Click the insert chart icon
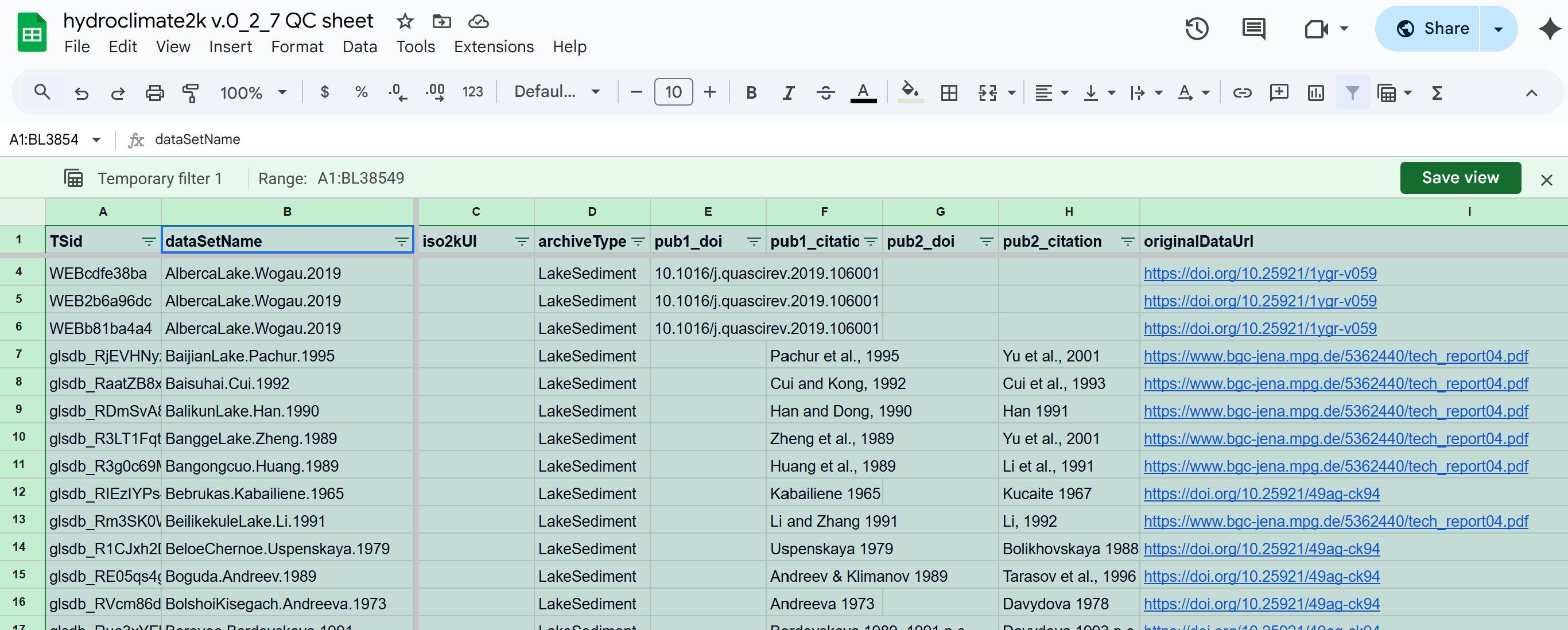The width and height of the screenshot is (1568, 630). coord(1315,92)
